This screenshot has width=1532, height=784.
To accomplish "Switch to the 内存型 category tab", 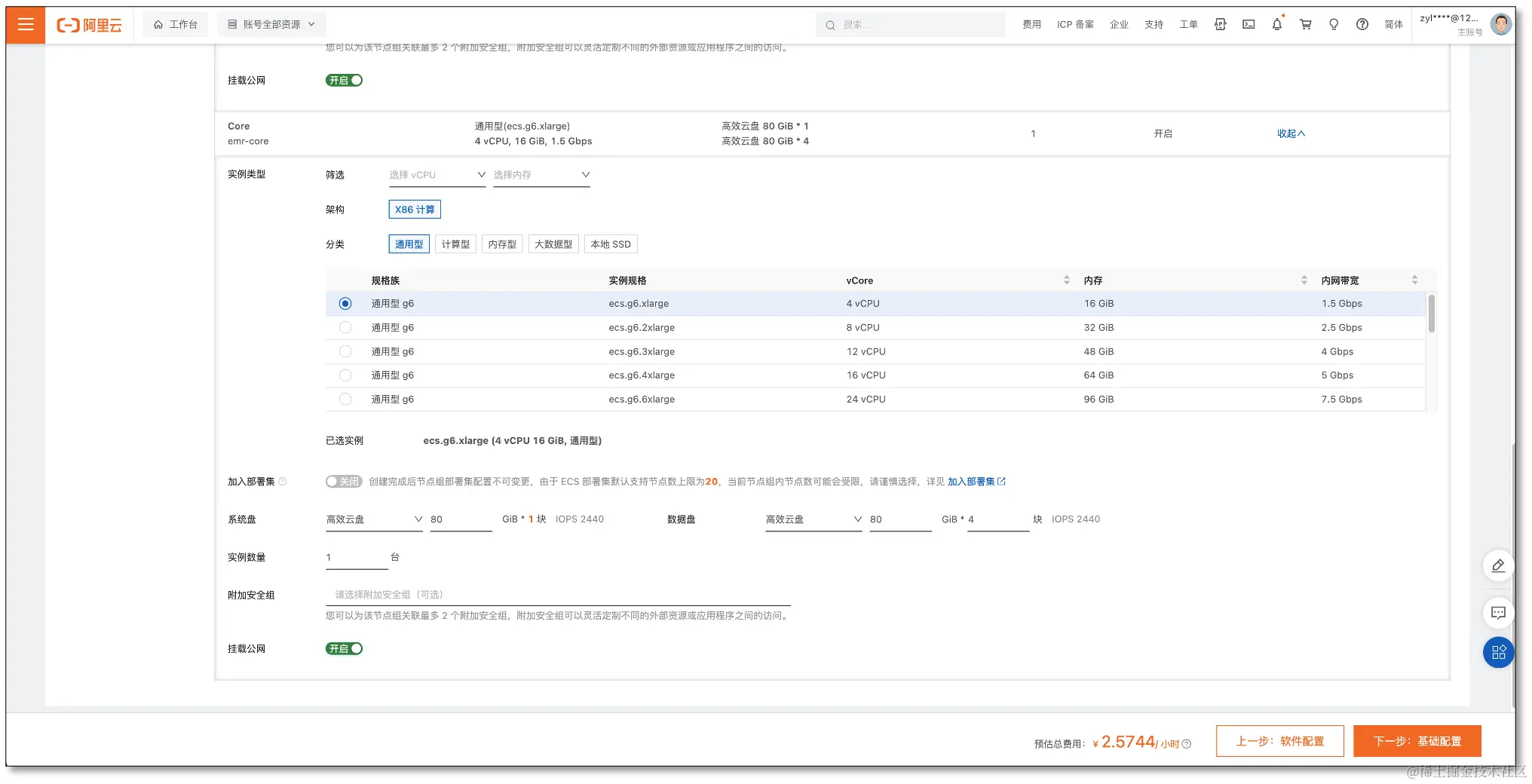I will pos(502,244).
